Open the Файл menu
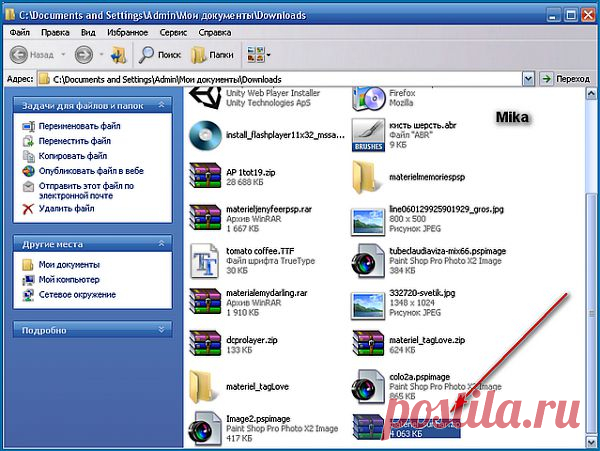The width and height of the screenshot is (600, 451). [x=20, y=32]
